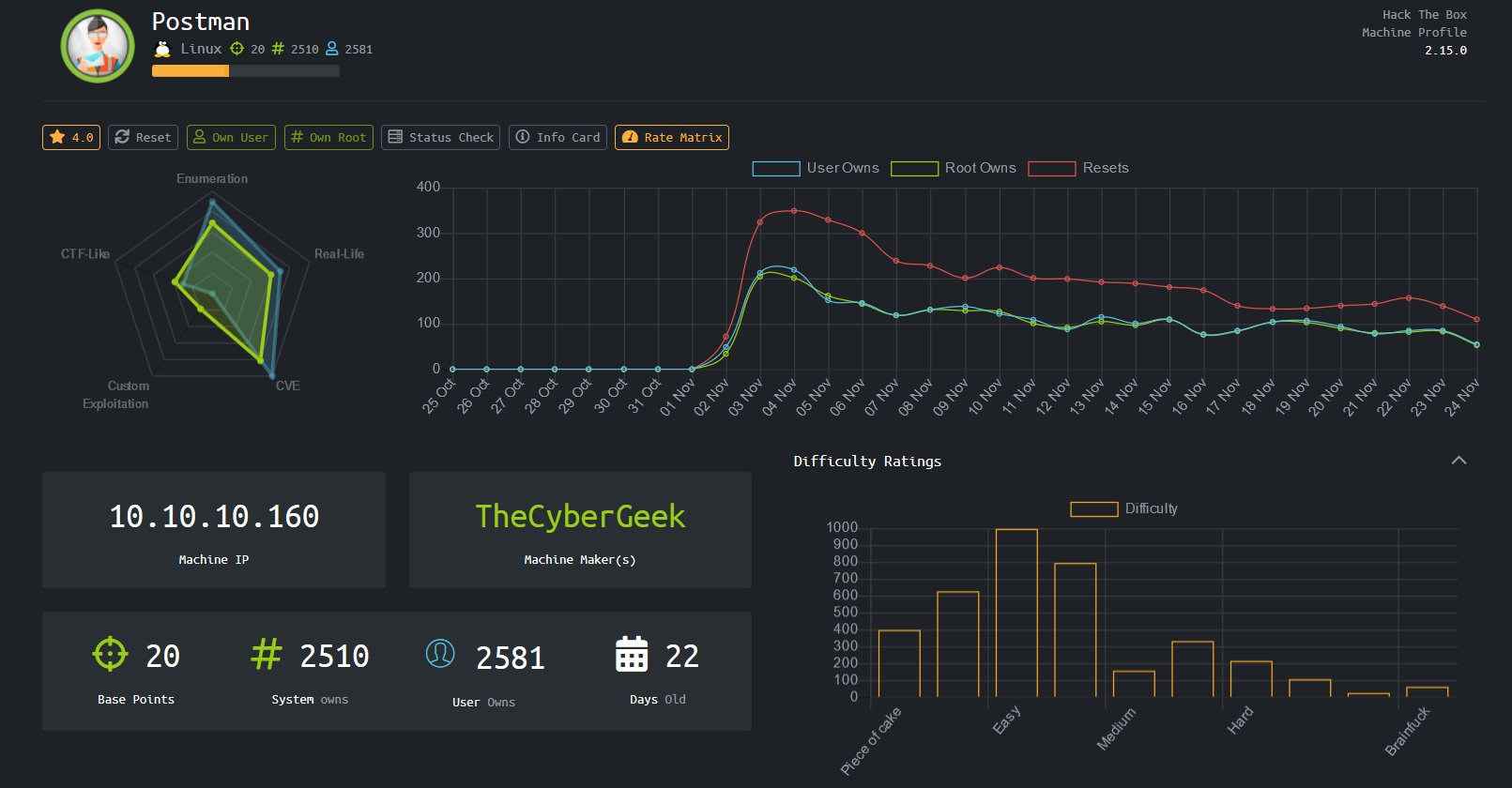Image resolution: width=1512 pixels, height=788 pixels.
Task: Click the Reset machine button
Action: click(143, 137)
